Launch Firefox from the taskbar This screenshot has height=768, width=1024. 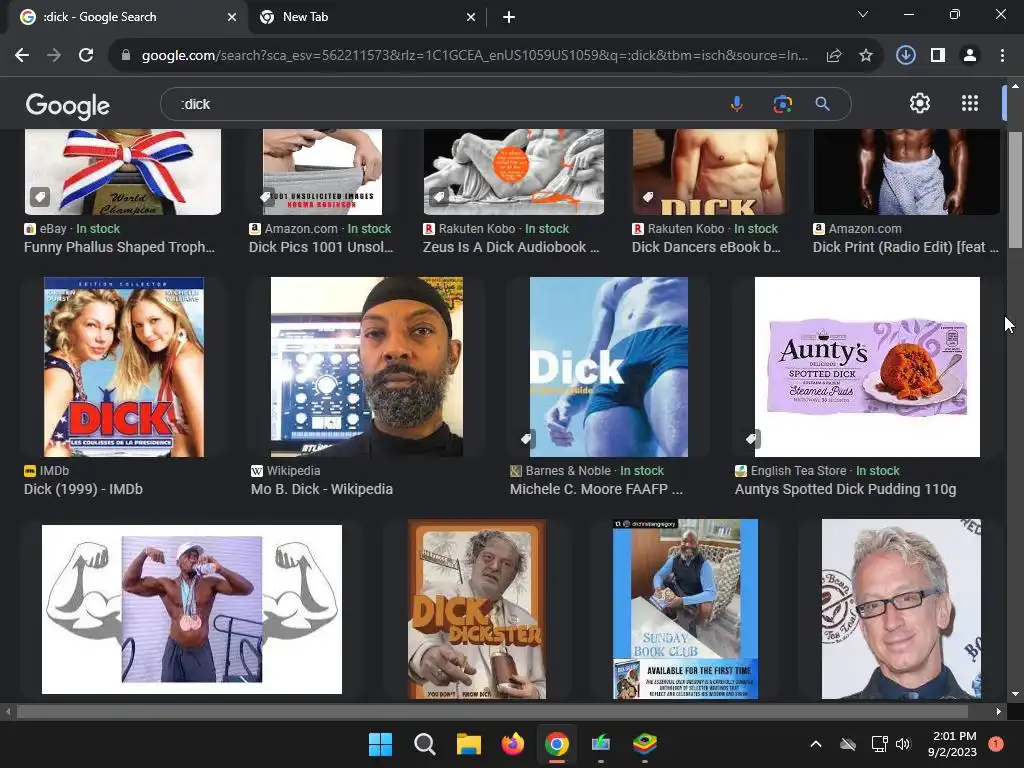click(x=513, y=744)
